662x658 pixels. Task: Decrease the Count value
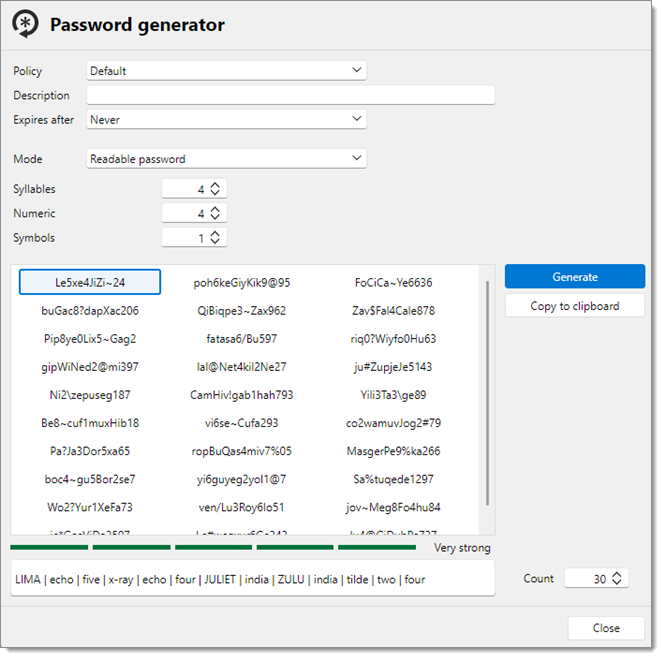click(617, 582)
